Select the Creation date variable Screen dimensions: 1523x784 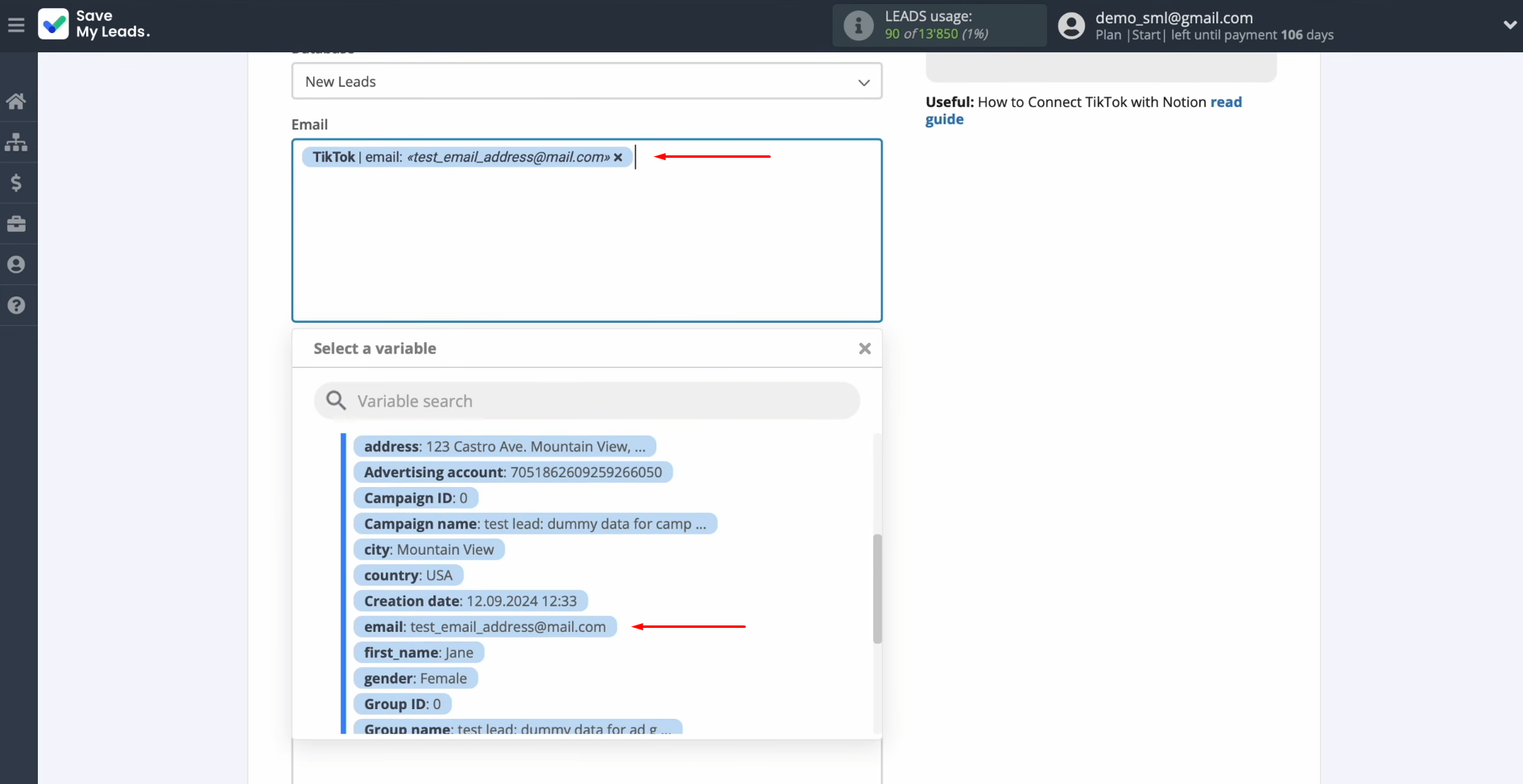[470, 601]
